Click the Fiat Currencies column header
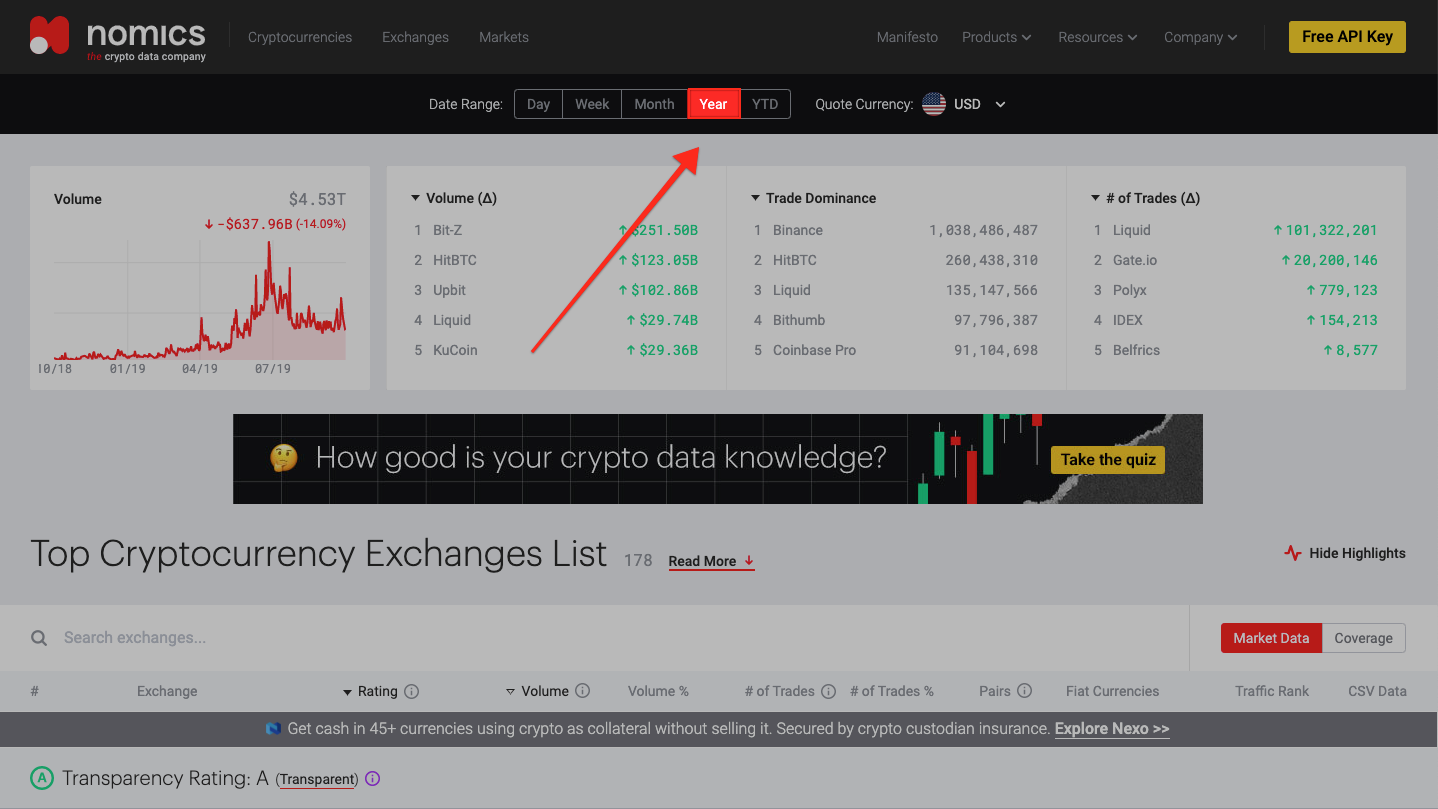 [1112, 691]
